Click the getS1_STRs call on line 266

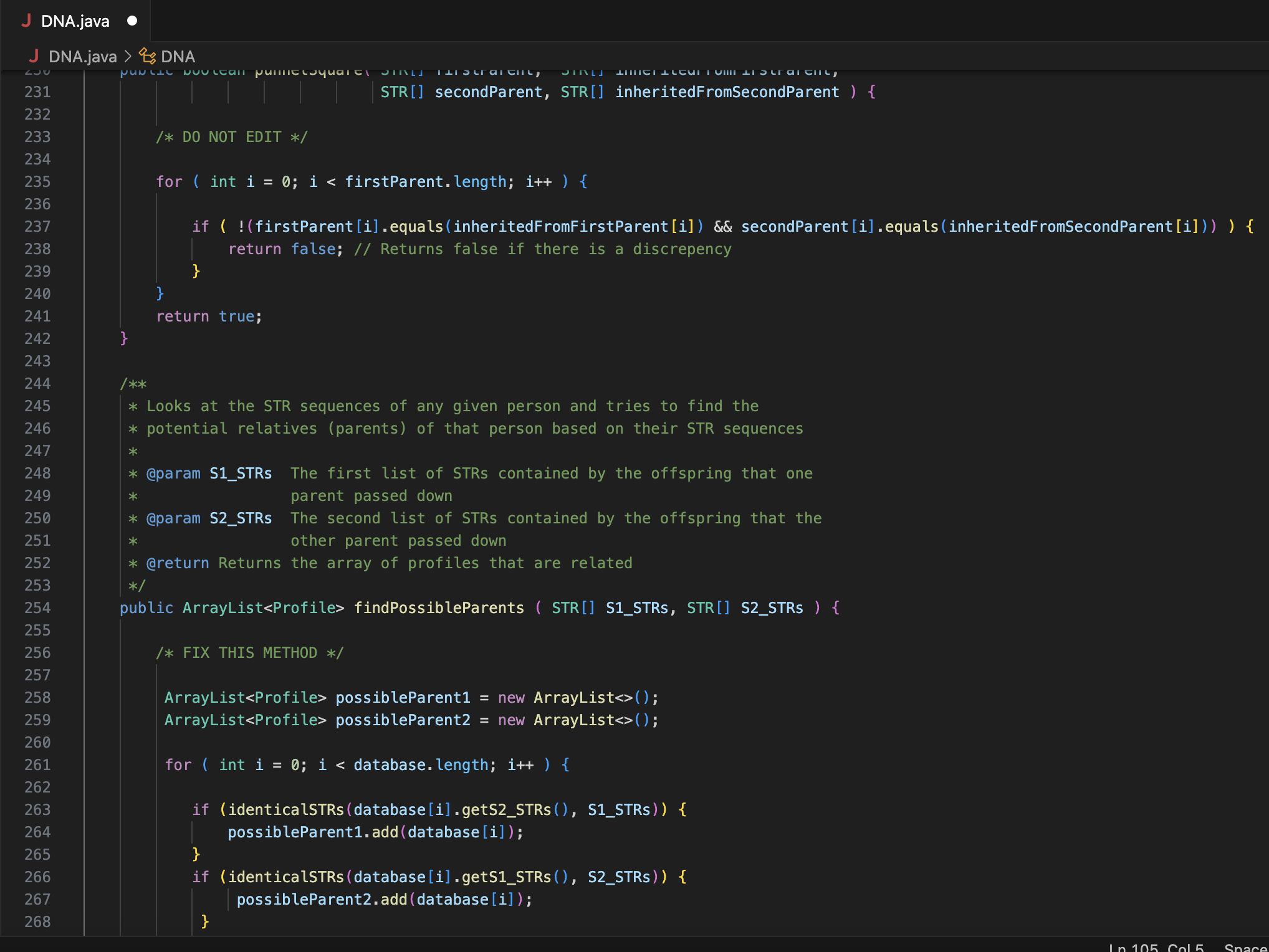click(506, 877)
